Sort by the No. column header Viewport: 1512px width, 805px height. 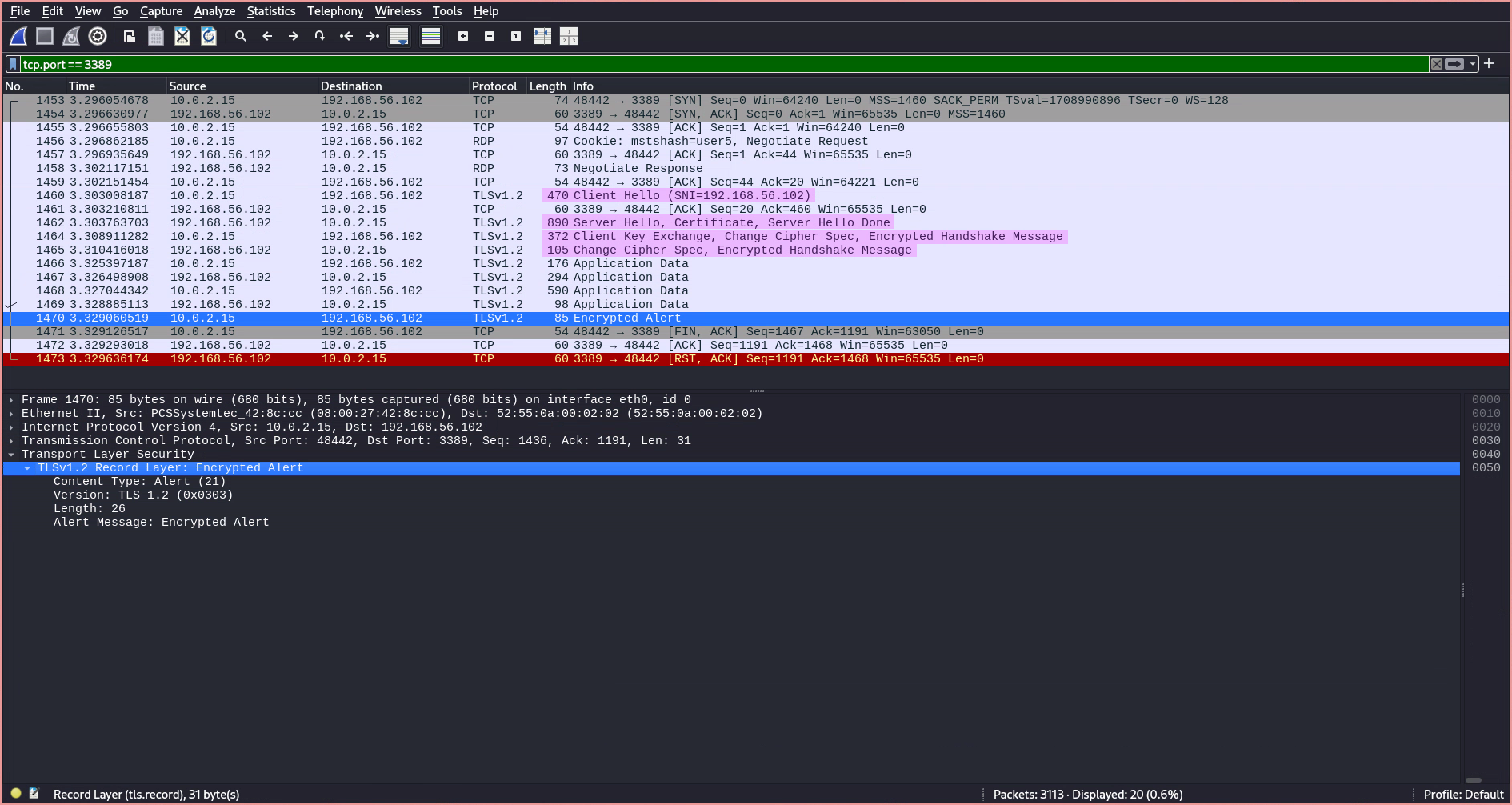coord(34,86)
